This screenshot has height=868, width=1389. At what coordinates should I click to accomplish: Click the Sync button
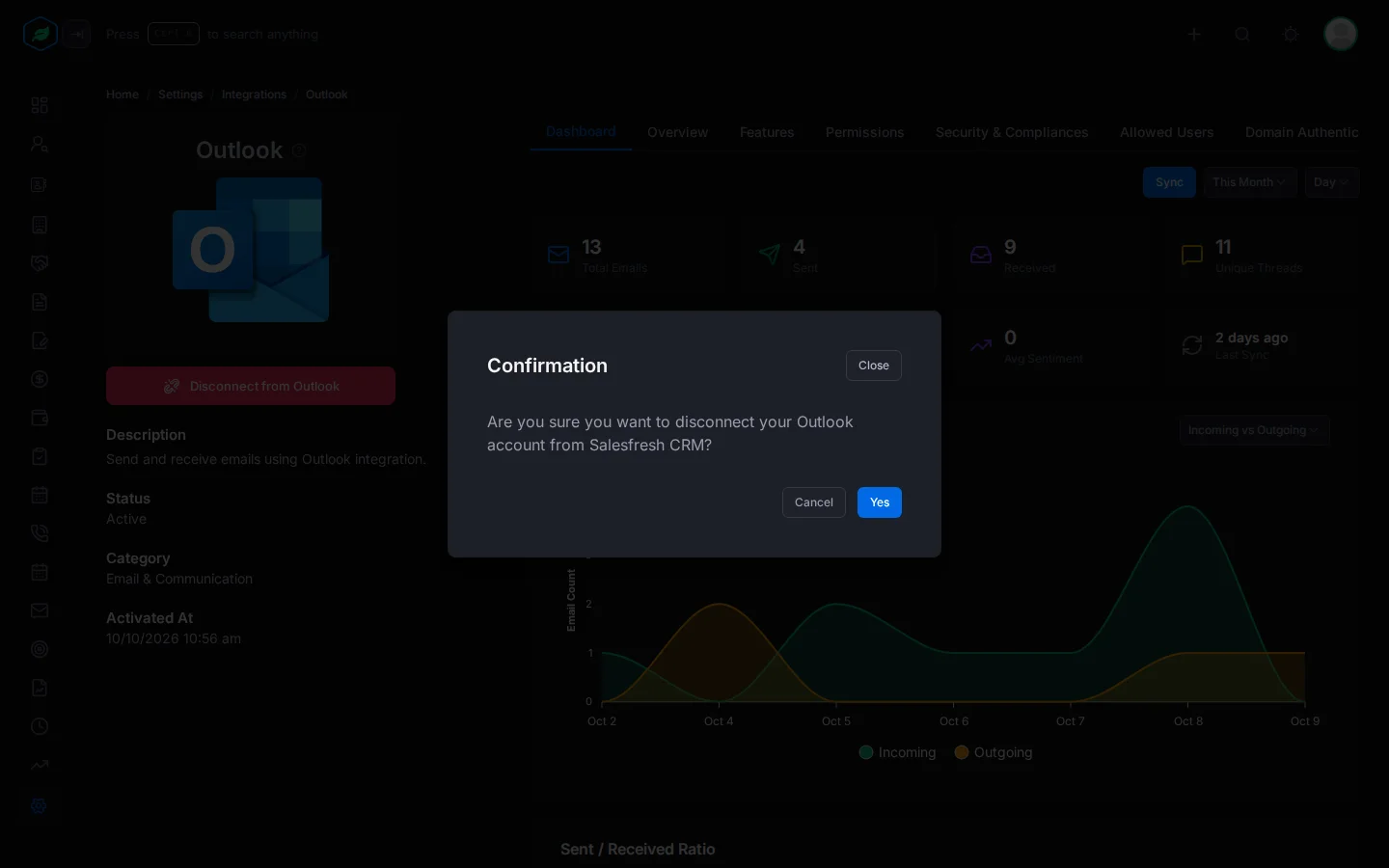[x=1169, y=182]
